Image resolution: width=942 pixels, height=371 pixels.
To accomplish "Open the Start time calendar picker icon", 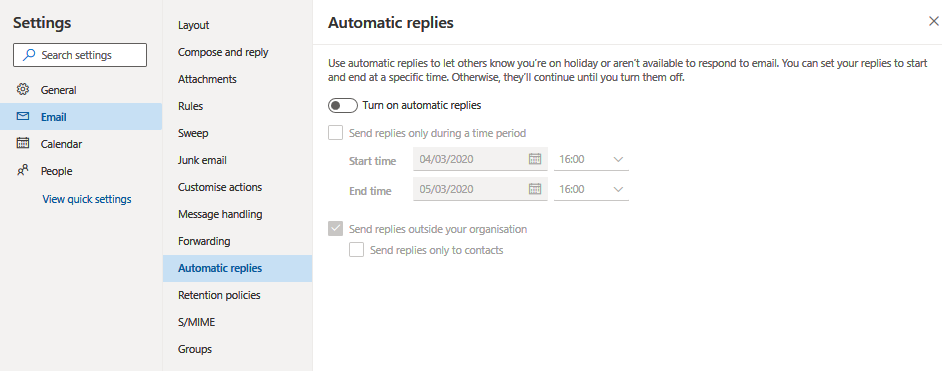I will coord(535,159).
